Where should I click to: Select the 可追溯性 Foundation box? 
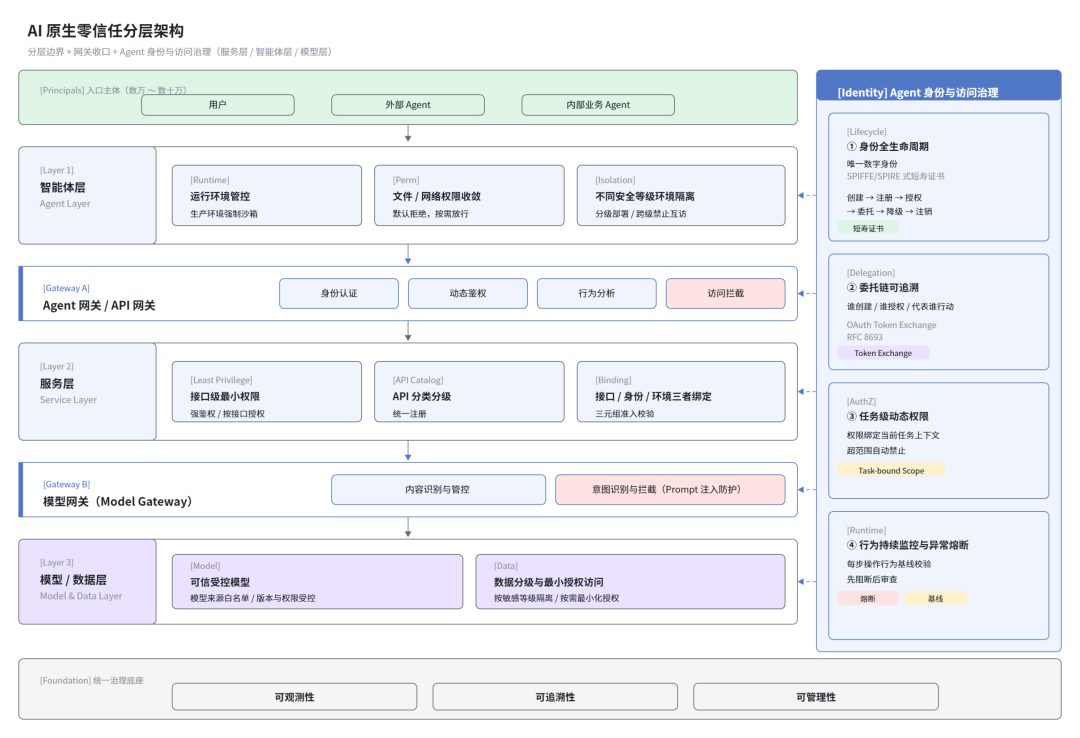coord(555,697)
